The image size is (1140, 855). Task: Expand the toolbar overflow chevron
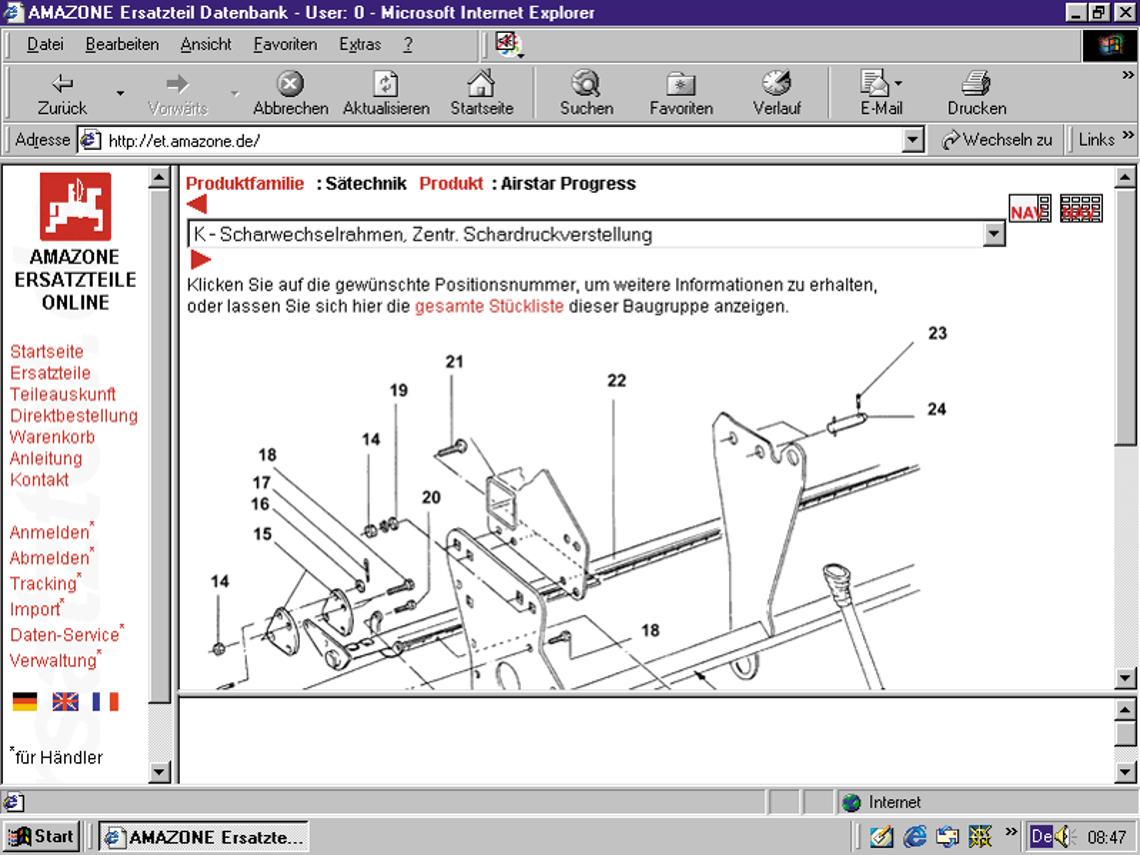pos(1128,75)
